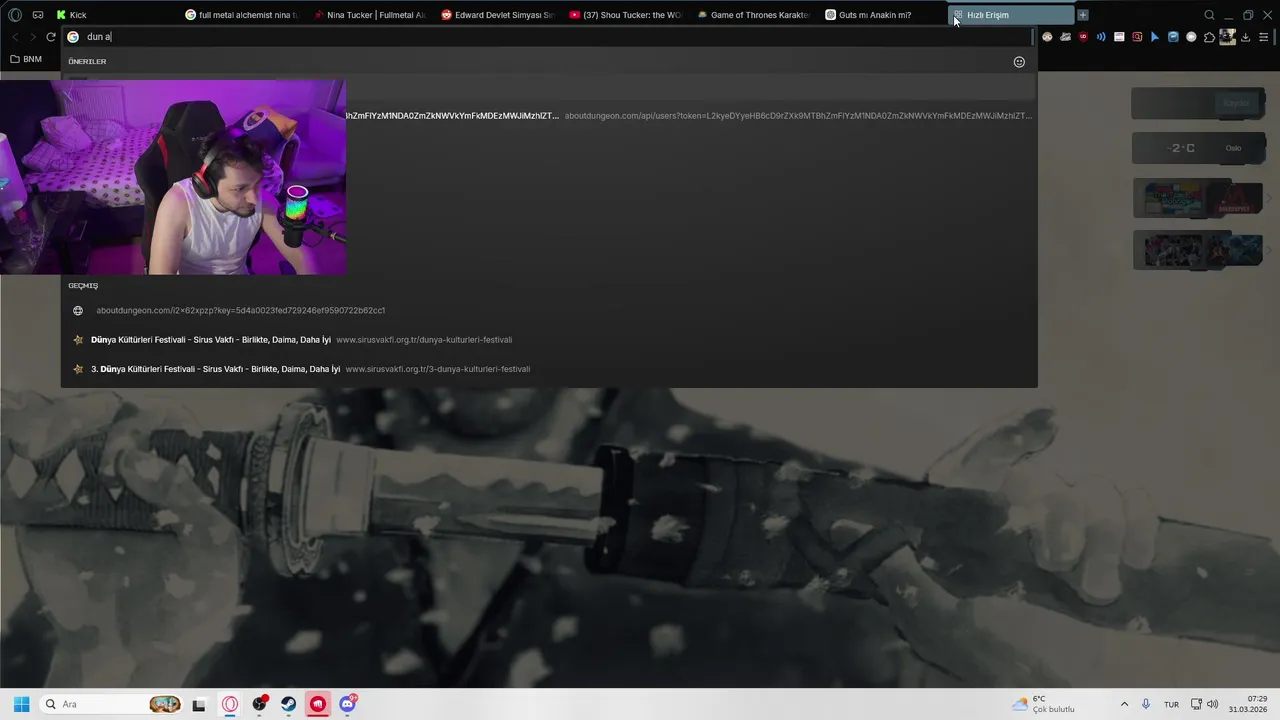Screen dimensions: 1280x720
Task: Click the grey circle extension icon
Action: [1191, 37]
